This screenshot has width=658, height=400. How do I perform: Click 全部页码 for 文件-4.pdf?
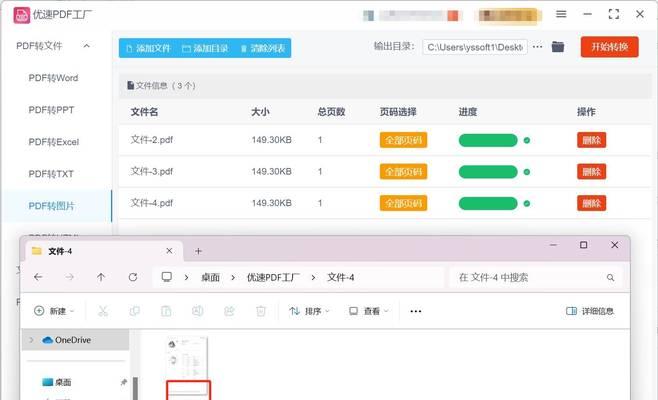click(403, 203)
